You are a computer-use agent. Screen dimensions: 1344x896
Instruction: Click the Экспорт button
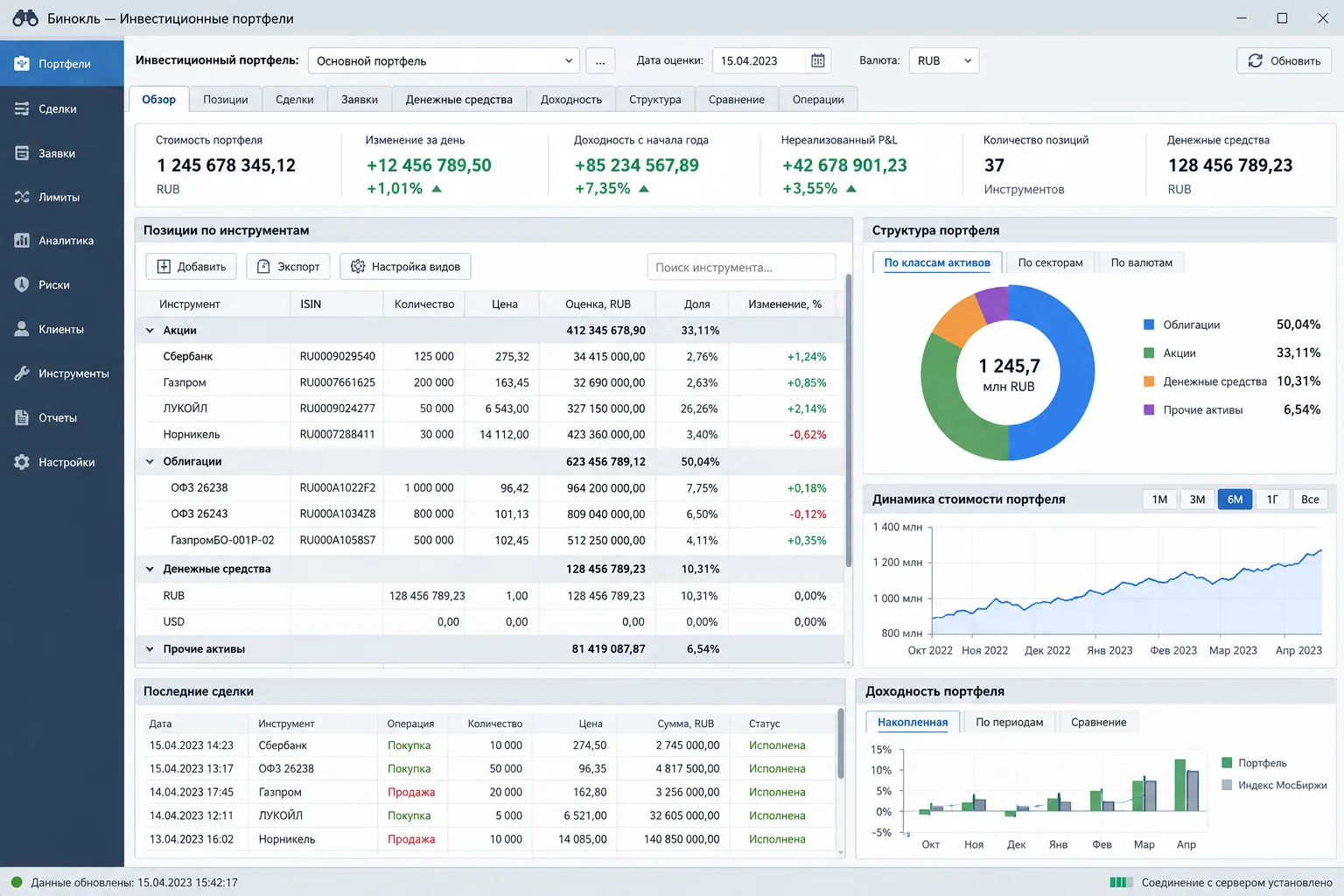[288, 267]
